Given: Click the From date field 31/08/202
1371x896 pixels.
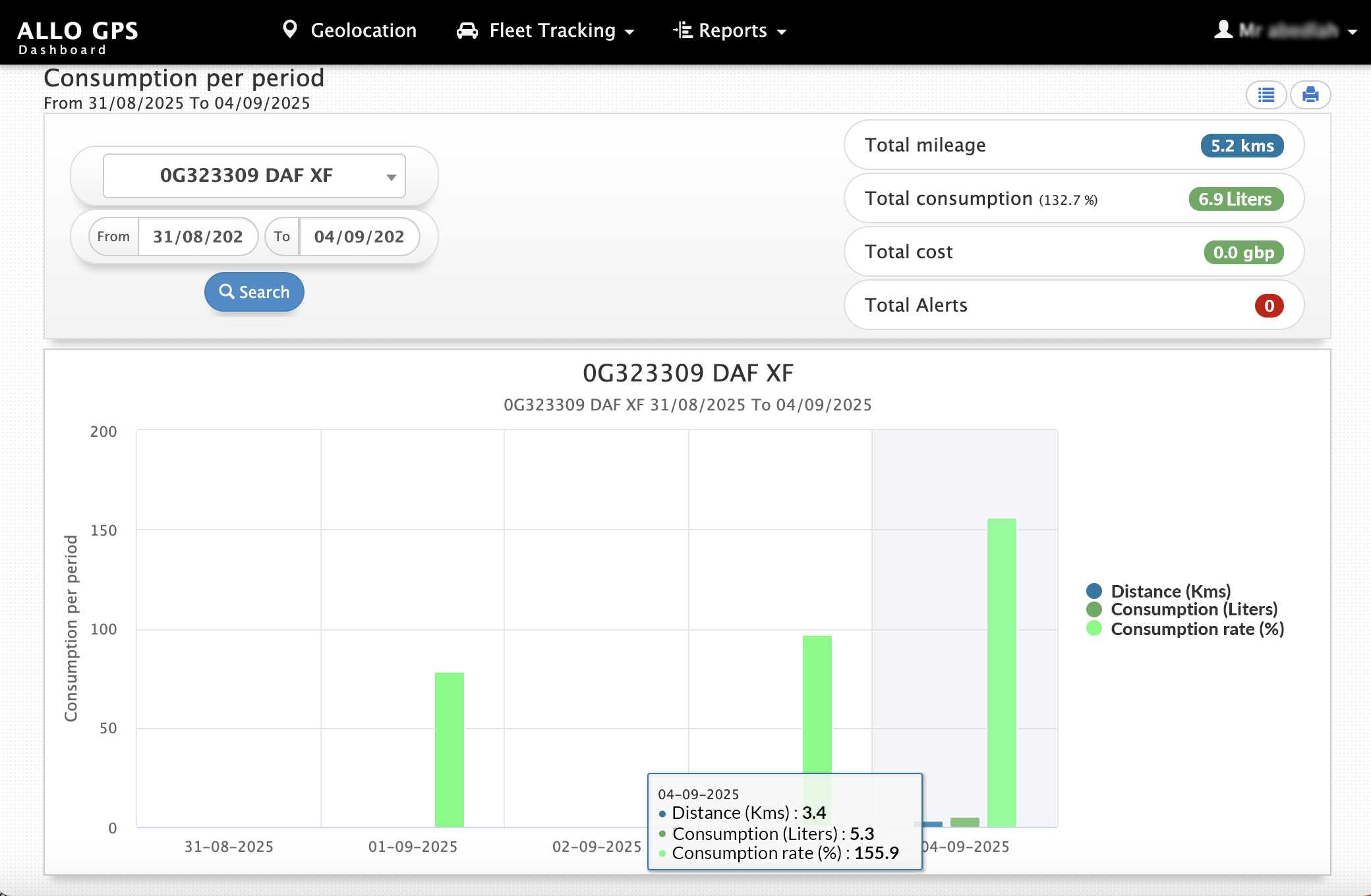Looking at the screenshot, I should pos(198,237).
